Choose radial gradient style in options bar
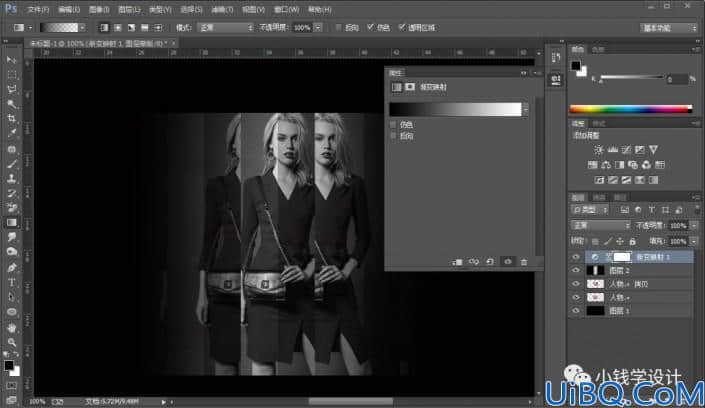Screen dimensions: 705x408 118,28
